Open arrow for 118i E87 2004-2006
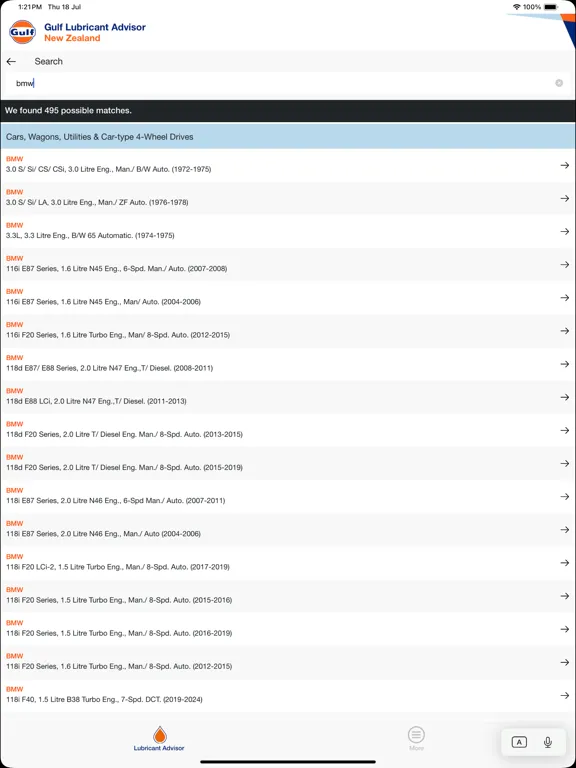 pyautogui.click(x=565, y=530)
